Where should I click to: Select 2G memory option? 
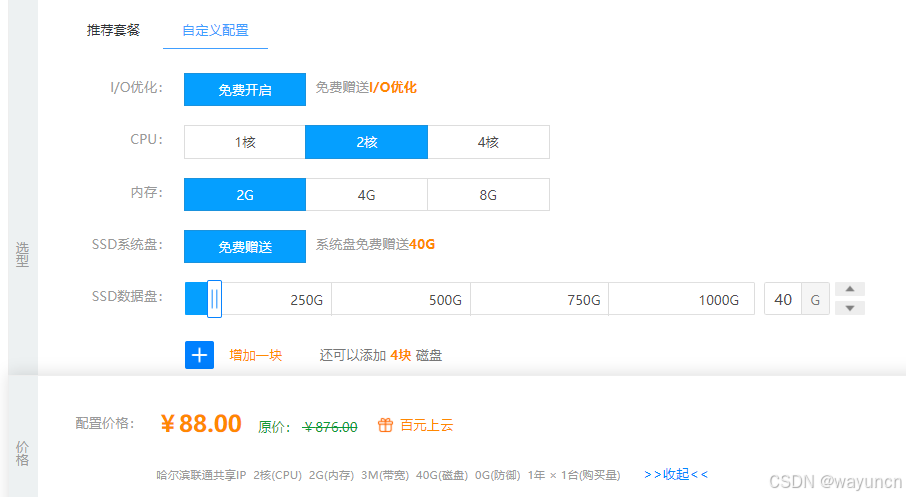coord(245,195)
